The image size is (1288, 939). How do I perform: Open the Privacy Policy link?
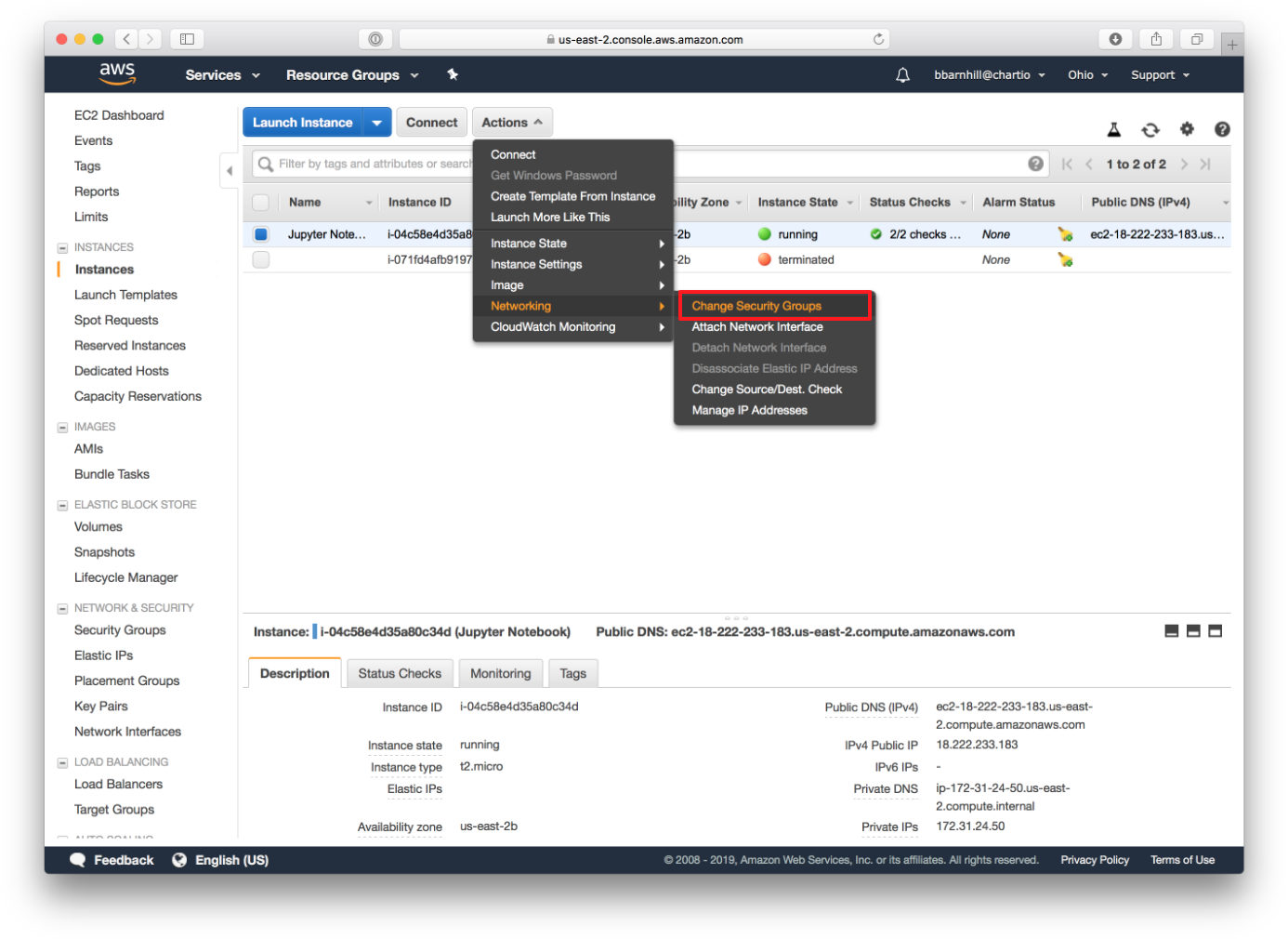(1095, 860)
